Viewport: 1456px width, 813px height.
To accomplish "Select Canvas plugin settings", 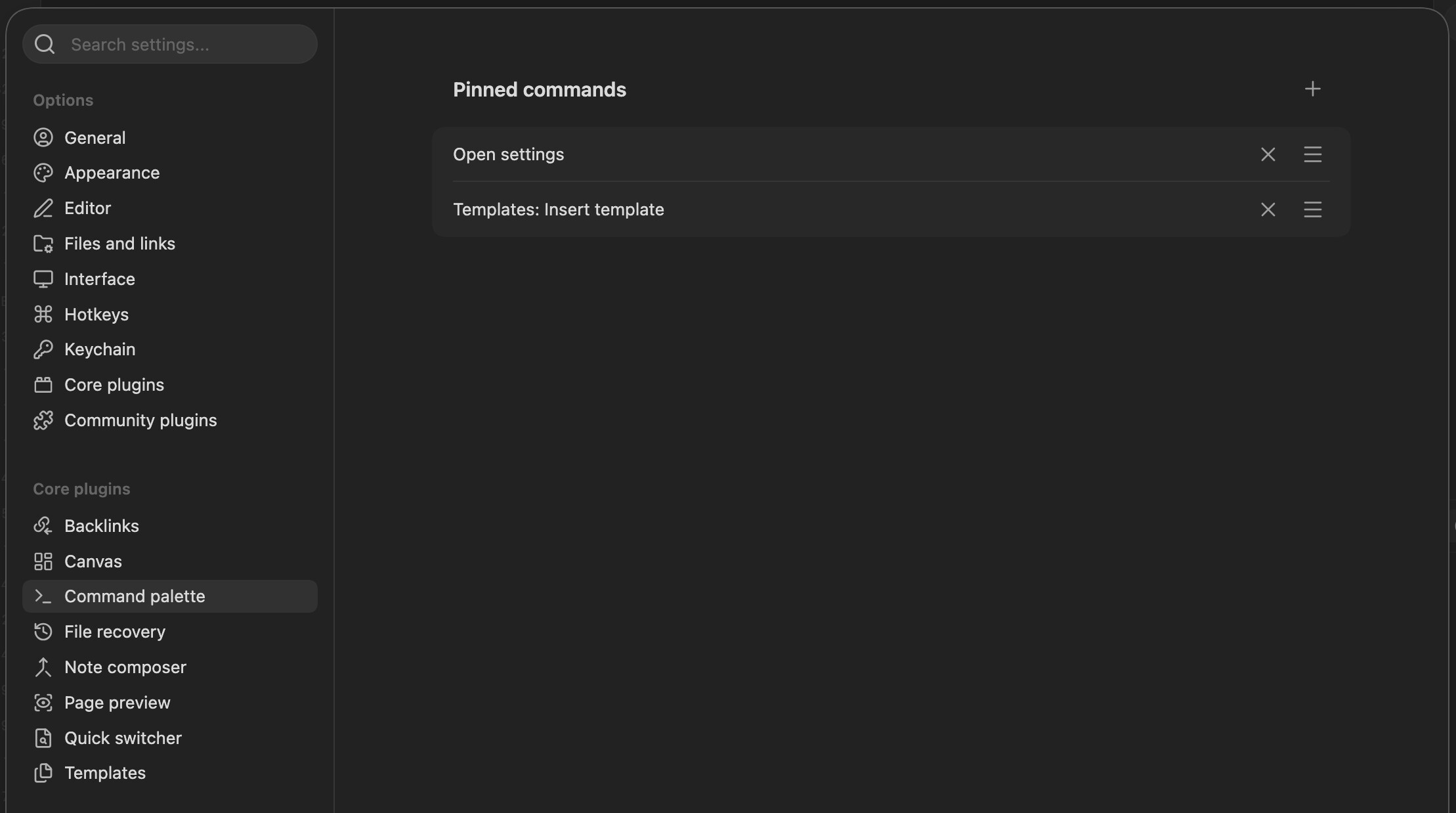I will [x=170, y=561].
